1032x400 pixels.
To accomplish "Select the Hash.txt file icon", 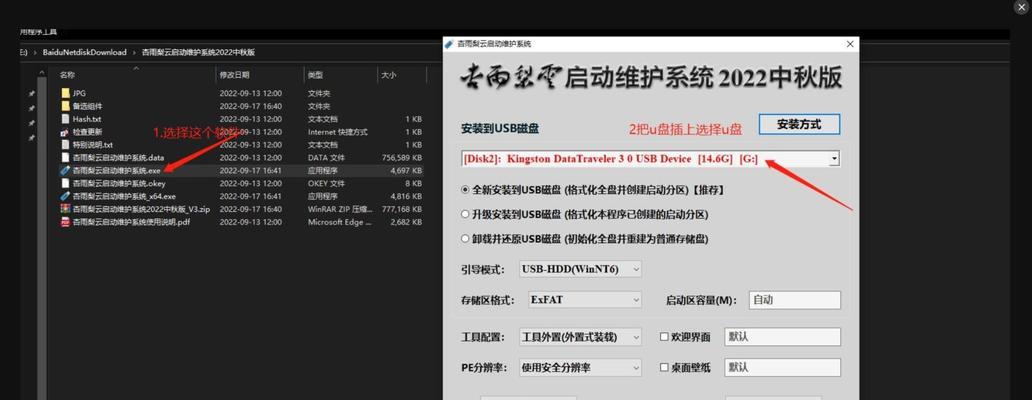I will click(65, 119).
